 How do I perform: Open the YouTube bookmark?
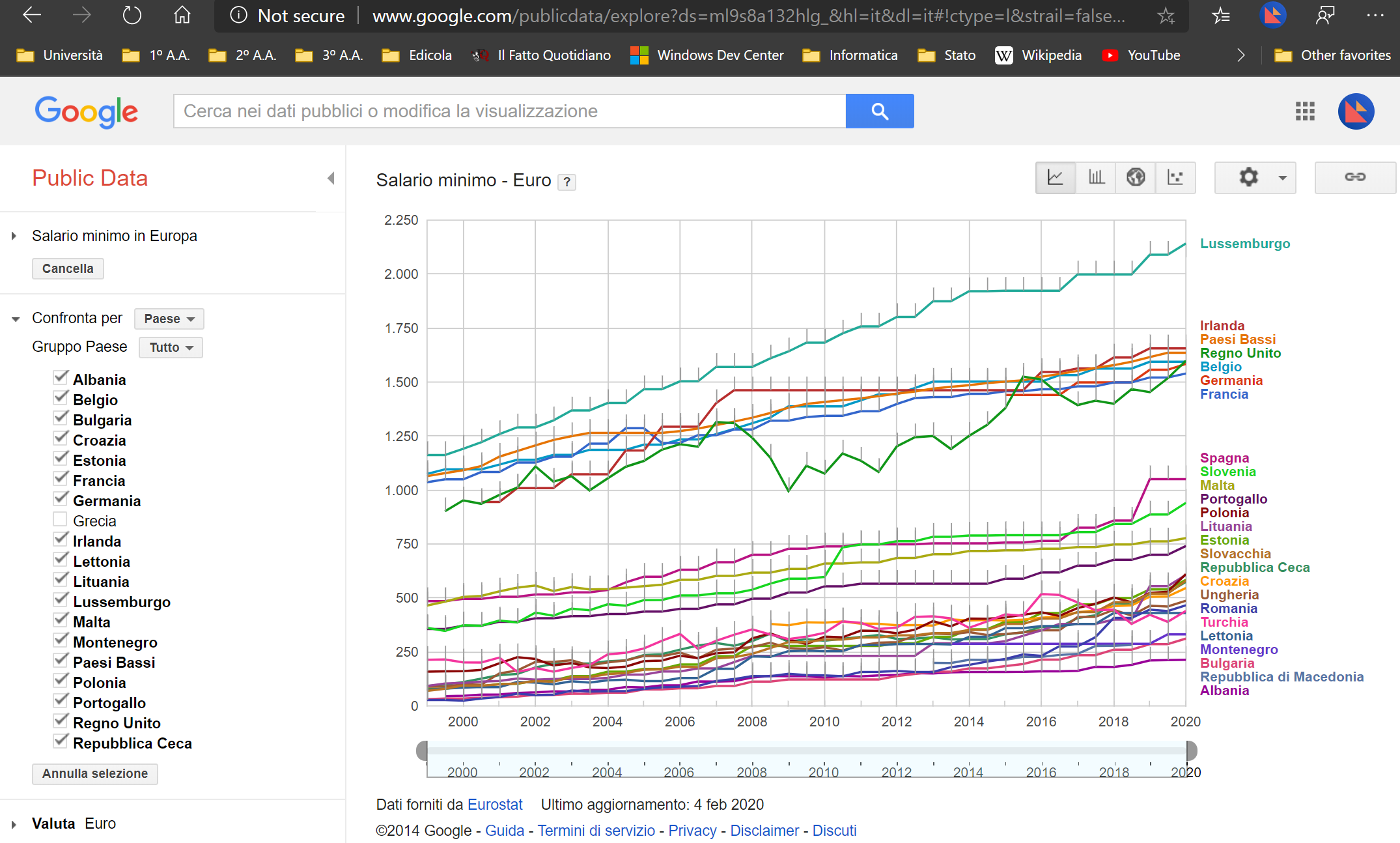pyautogui.click(x=1141, y=55)
